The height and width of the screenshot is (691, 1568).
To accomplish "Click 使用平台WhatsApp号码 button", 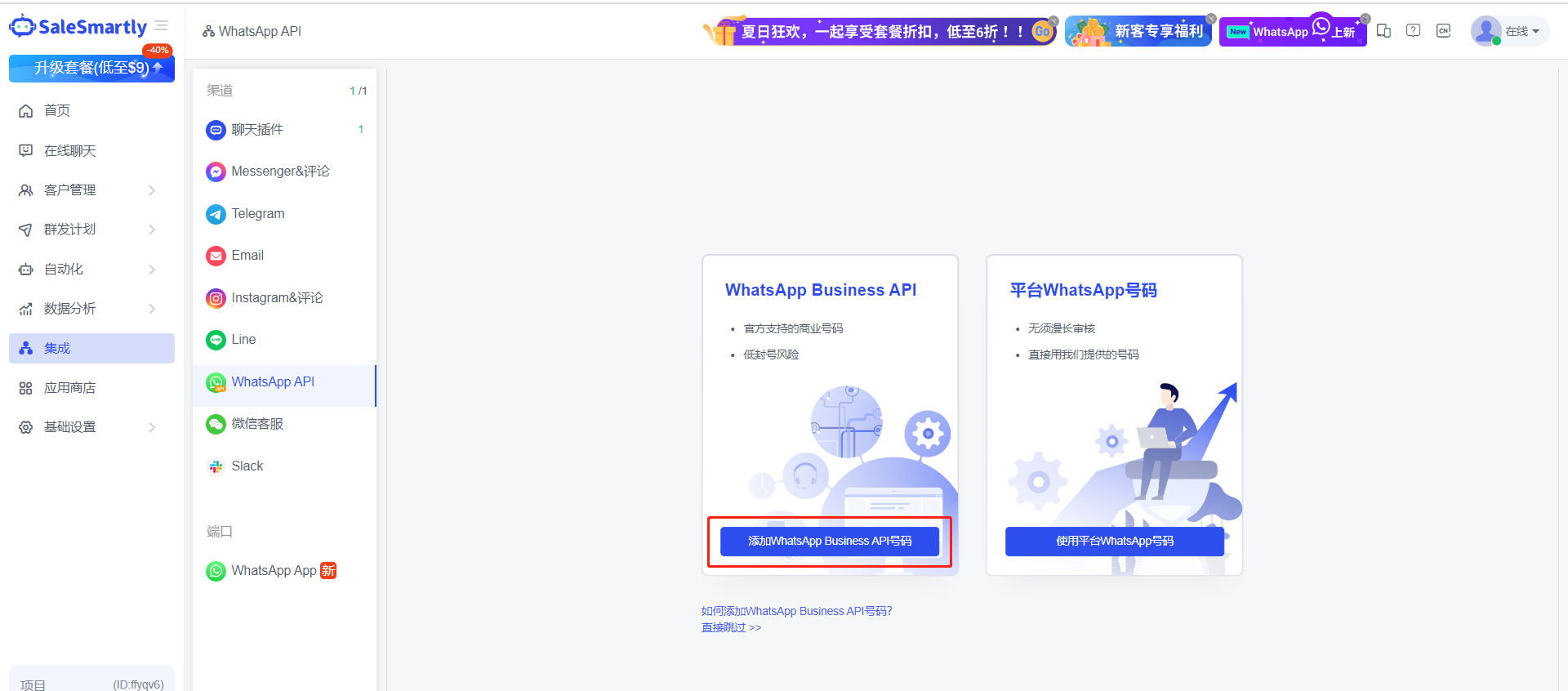I will 1115,541.
